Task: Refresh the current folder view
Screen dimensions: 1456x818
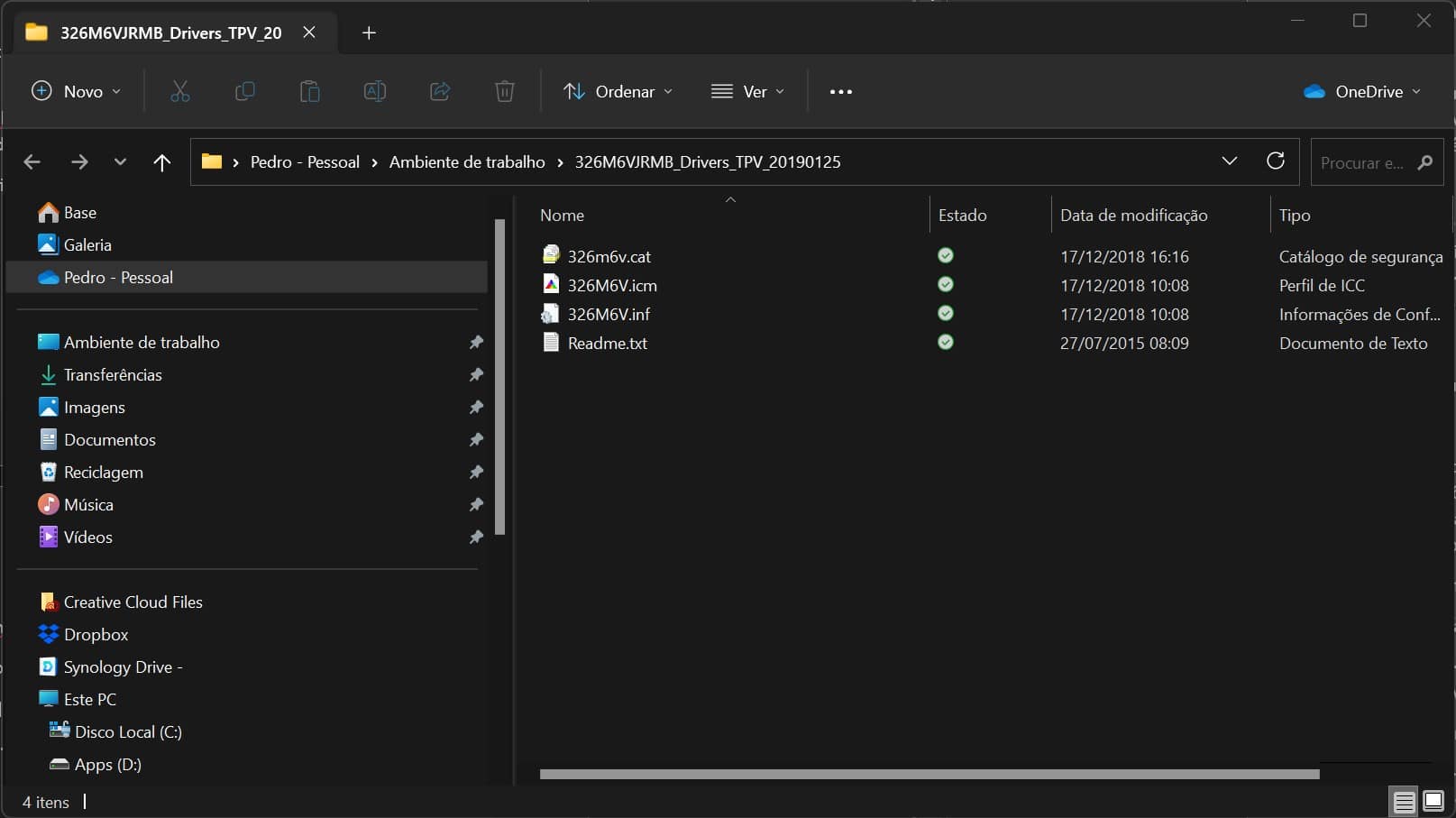Action: pyautogui.click(x=1275, y=161)
